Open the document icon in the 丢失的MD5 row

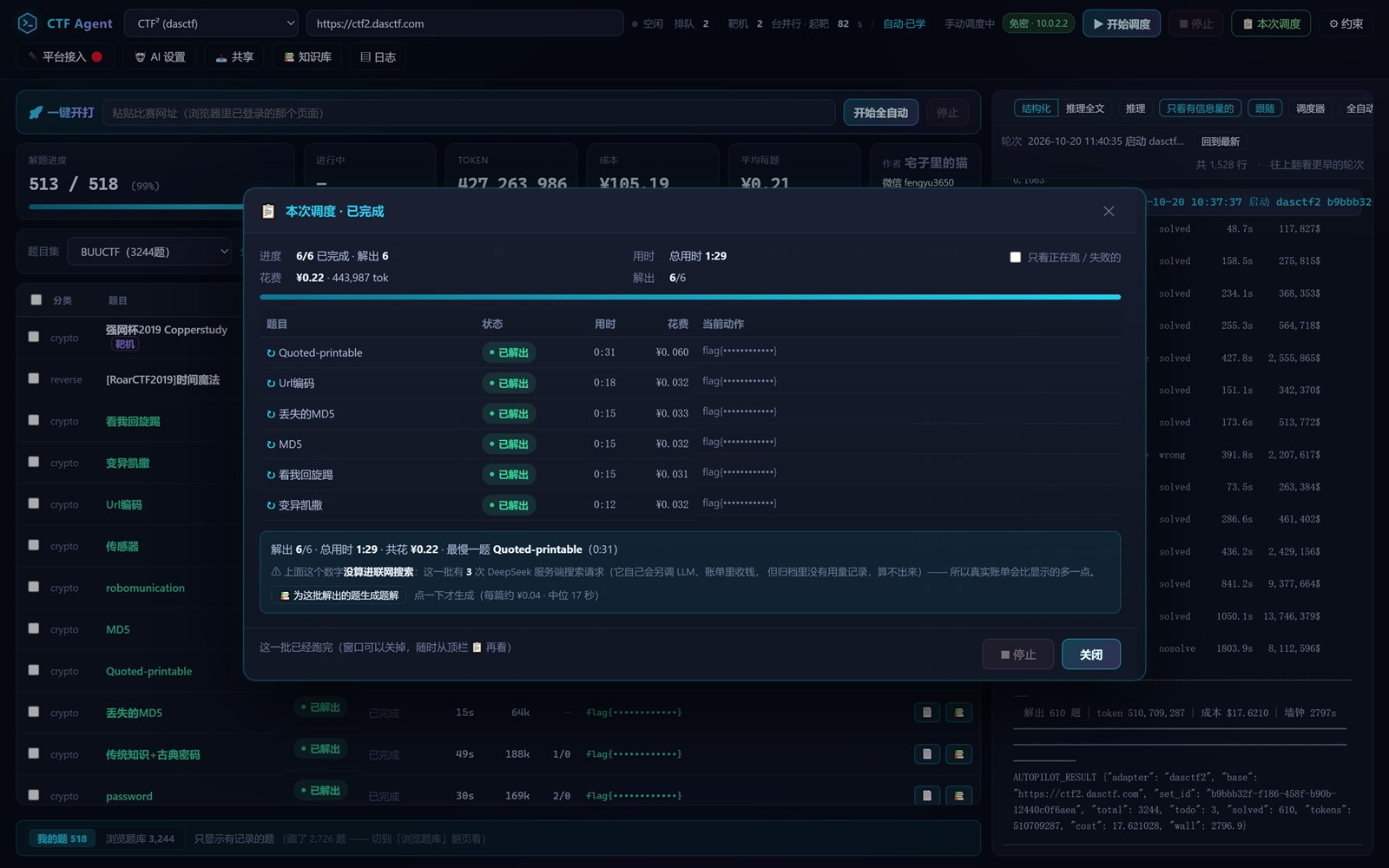coord(927,713)
